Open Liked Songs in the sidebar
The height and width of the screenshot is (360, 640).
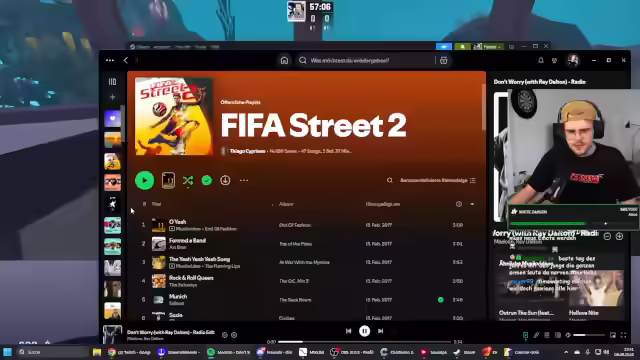pos(112,119)
